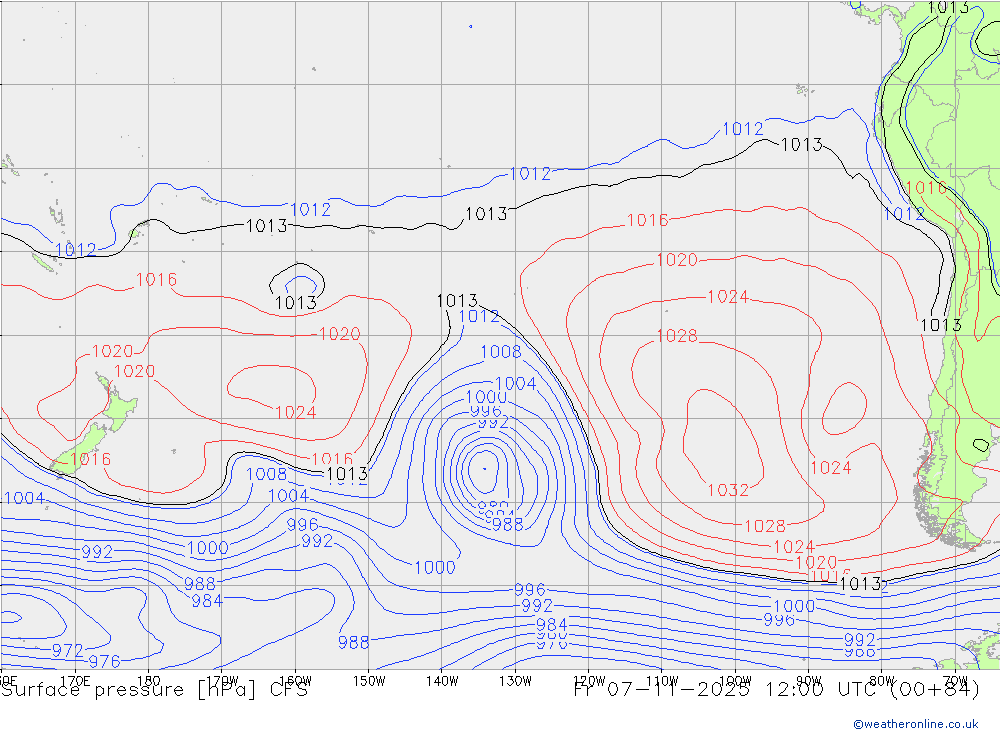The height and width of the screenshot is (733, 1000).
Task: Click the 80W longitude label
Action: click(x=882, y=681)
